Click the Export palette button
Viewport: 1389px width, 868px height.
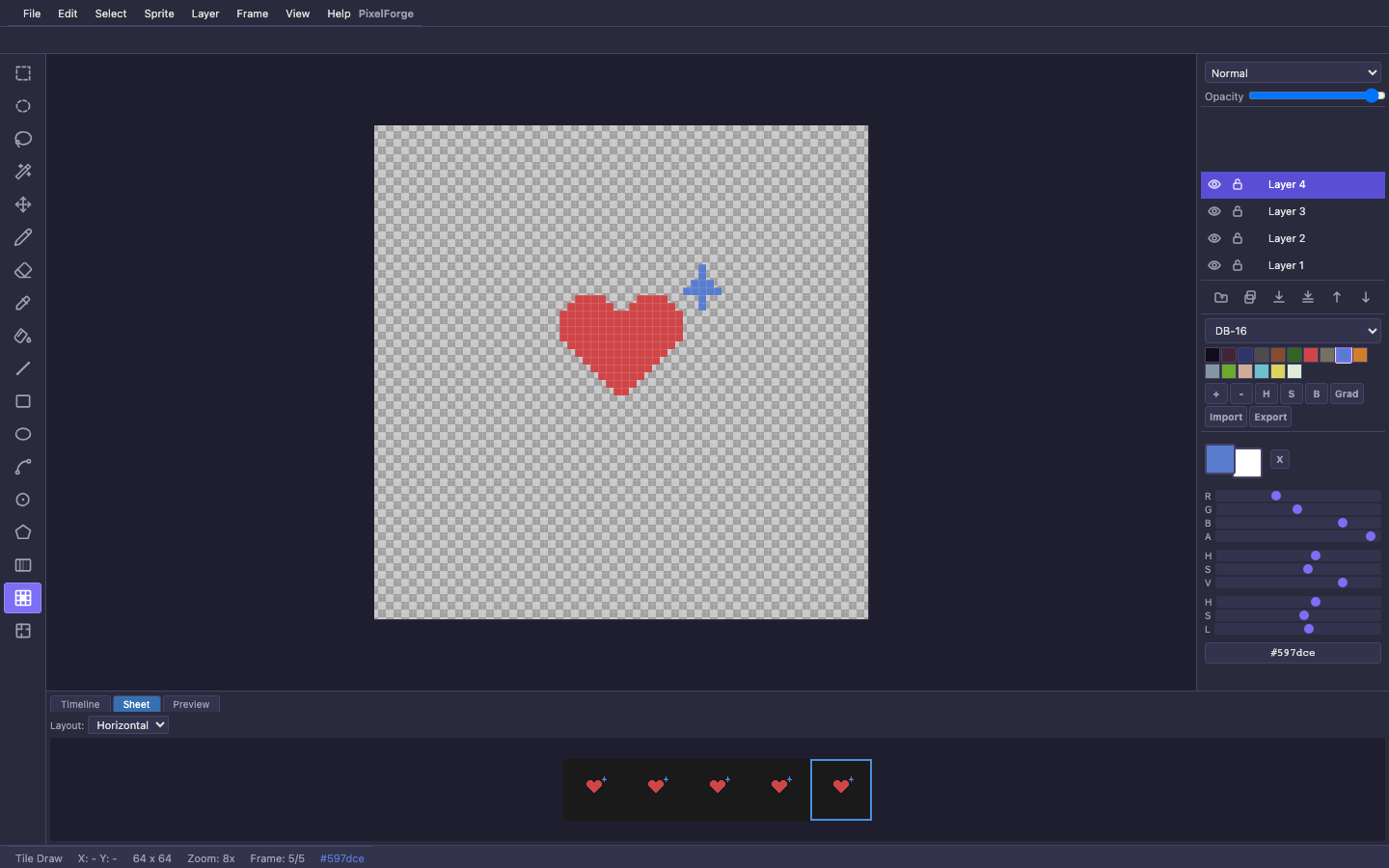tap(1270, 417)
